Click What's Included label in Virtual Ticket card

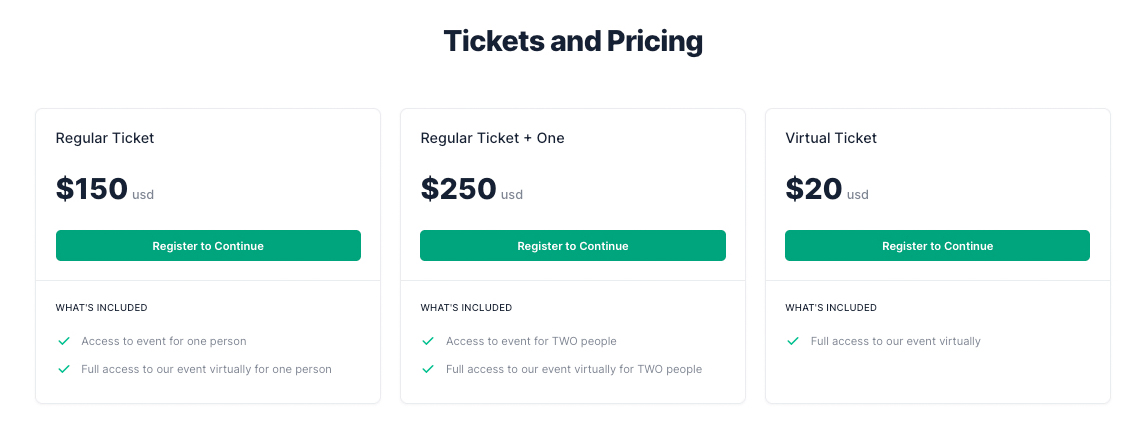tap(831, 308)
